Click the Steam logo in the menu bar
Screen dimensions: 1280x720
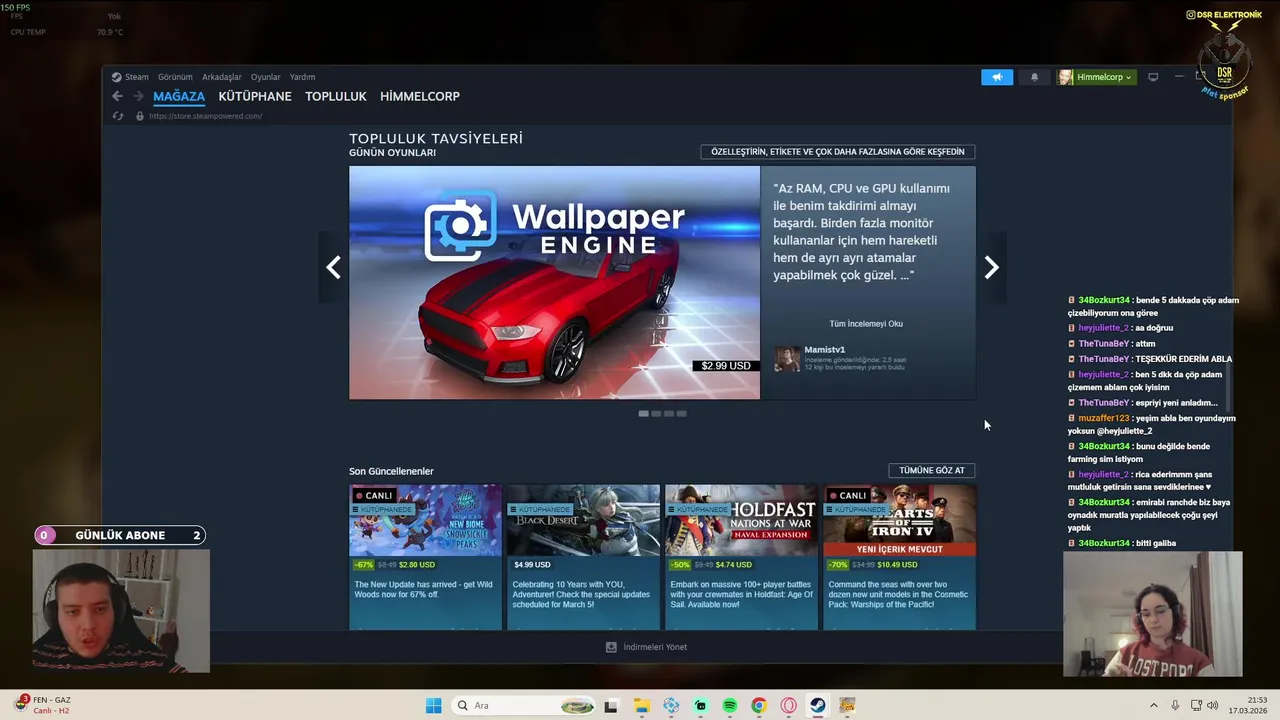[x=117, y=77]
